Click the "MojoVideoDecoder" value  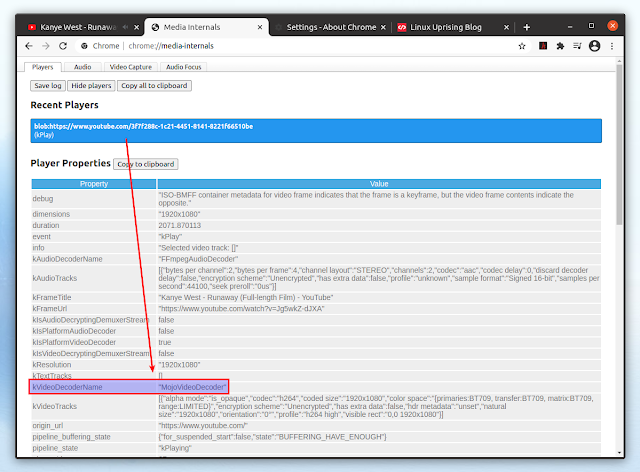193,387
